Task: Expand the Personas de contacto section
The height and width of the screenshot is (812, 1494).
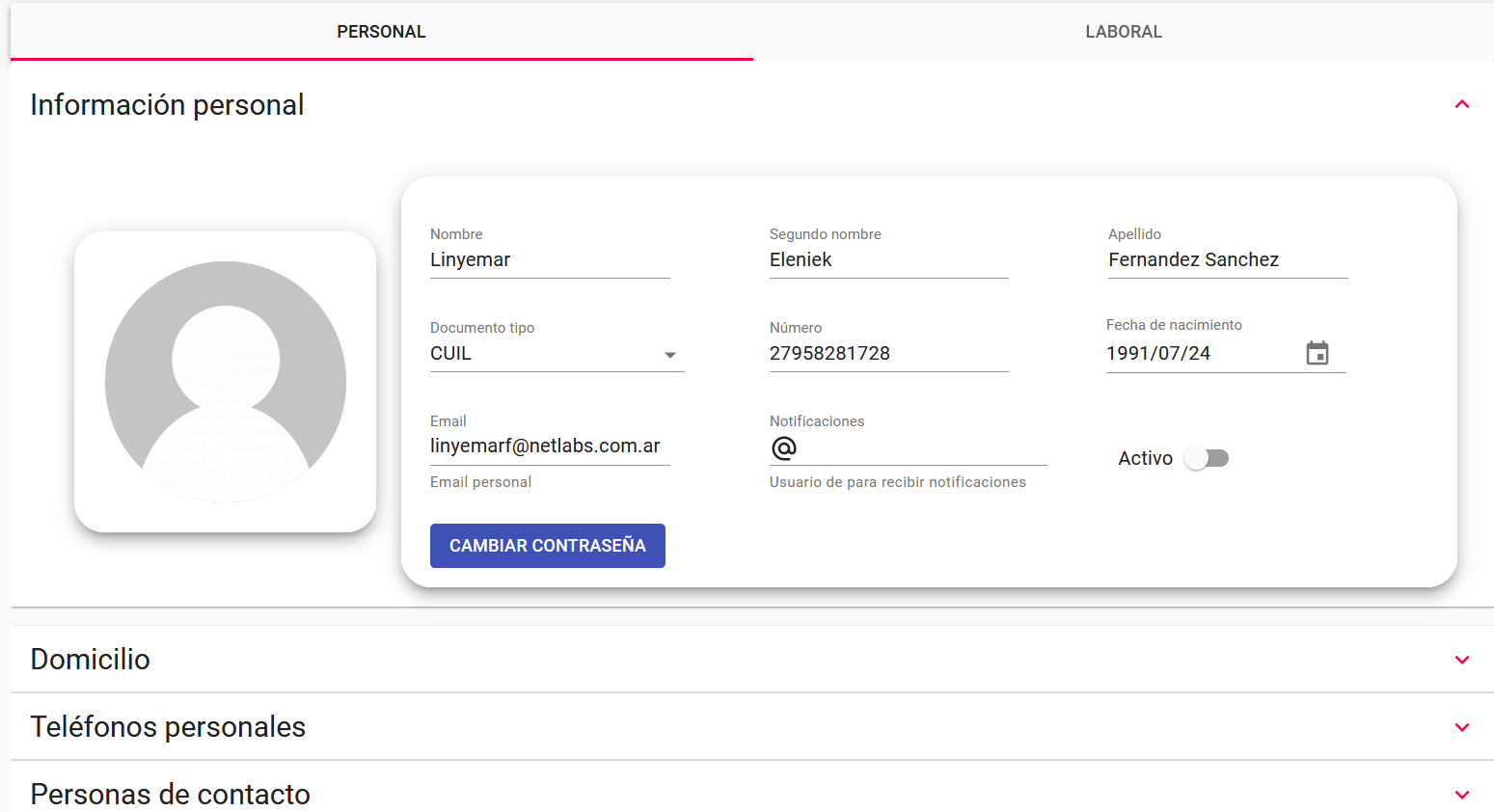Action: pyautogui.click(x=1461, y=795)
